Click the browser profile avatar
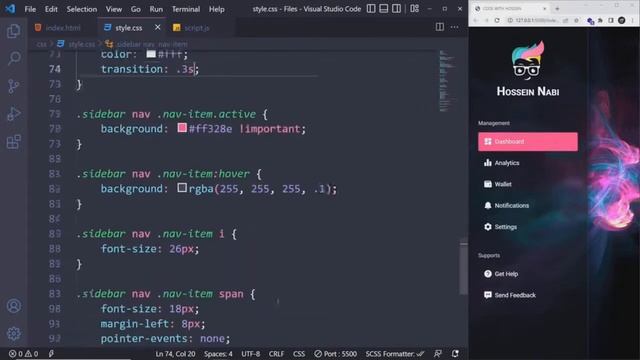The width and height of the screenshot is (640, 360). [621, 20]
